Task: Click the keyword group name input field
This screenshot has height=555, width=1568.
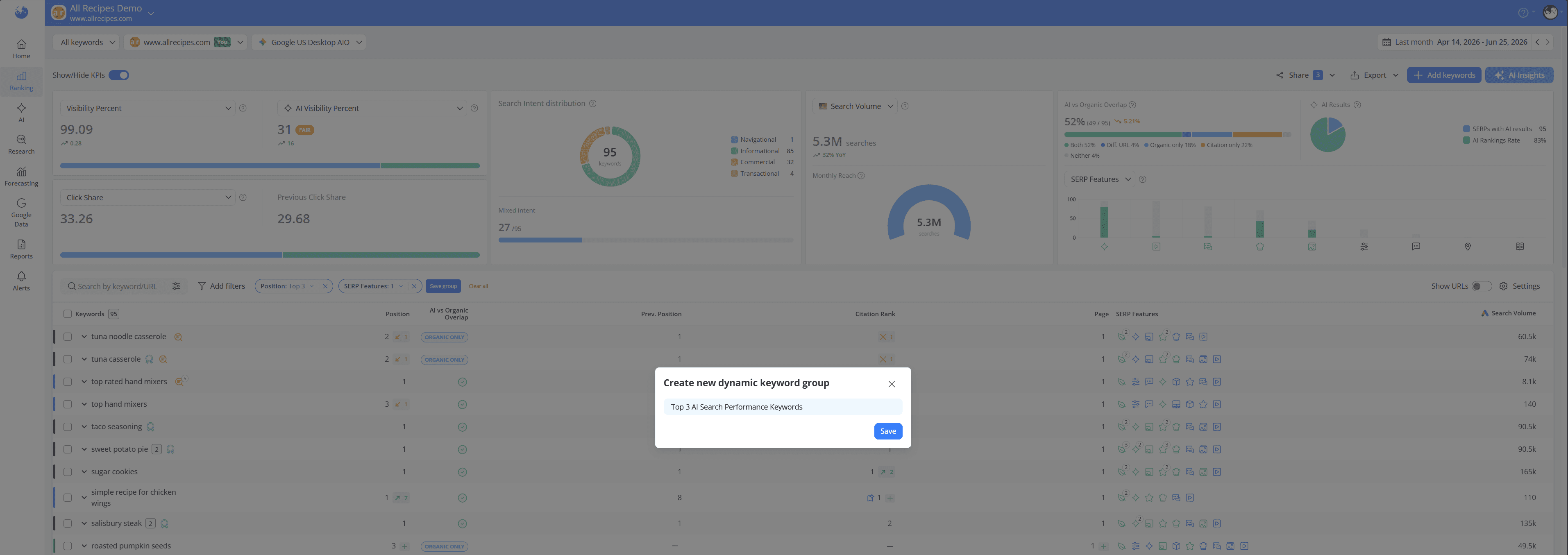Action: point(783,407)
